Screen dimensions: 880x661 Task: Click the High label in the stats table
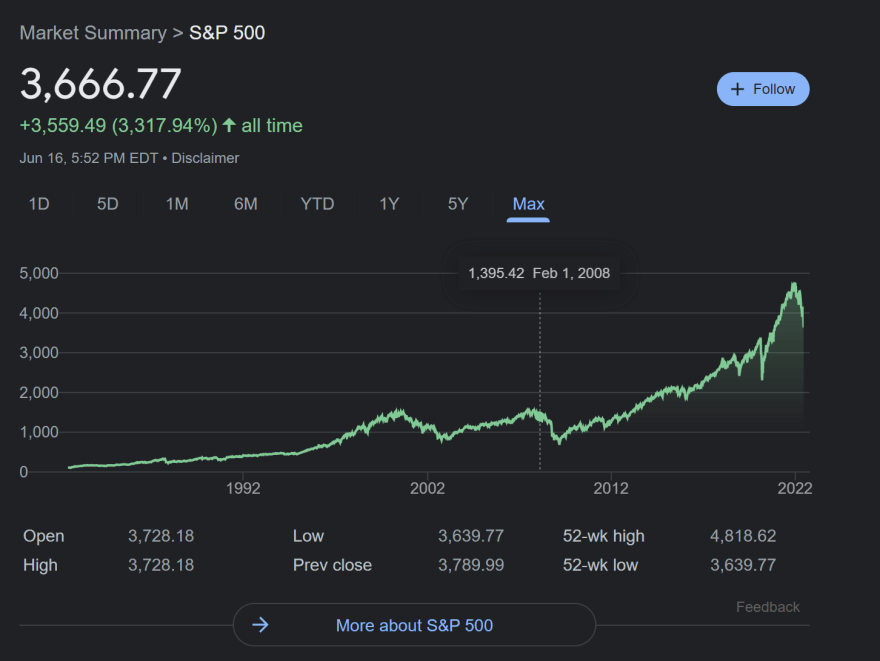[40, 565]
